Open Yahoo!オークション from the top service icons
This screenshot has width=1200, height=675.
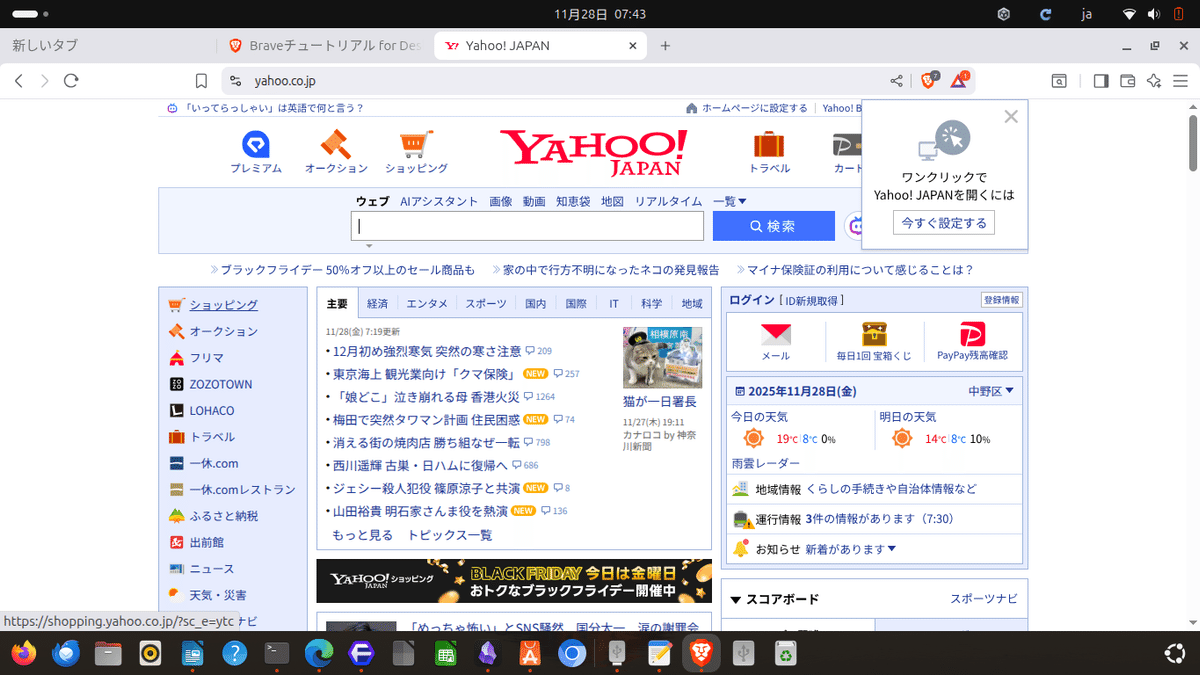335,148
